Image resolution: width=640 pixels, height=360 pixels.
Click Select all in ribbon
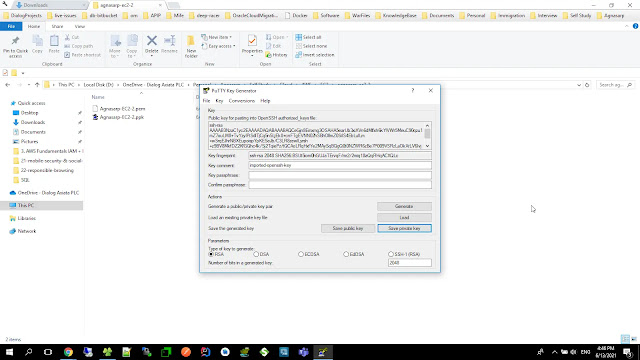pos(309,37)
